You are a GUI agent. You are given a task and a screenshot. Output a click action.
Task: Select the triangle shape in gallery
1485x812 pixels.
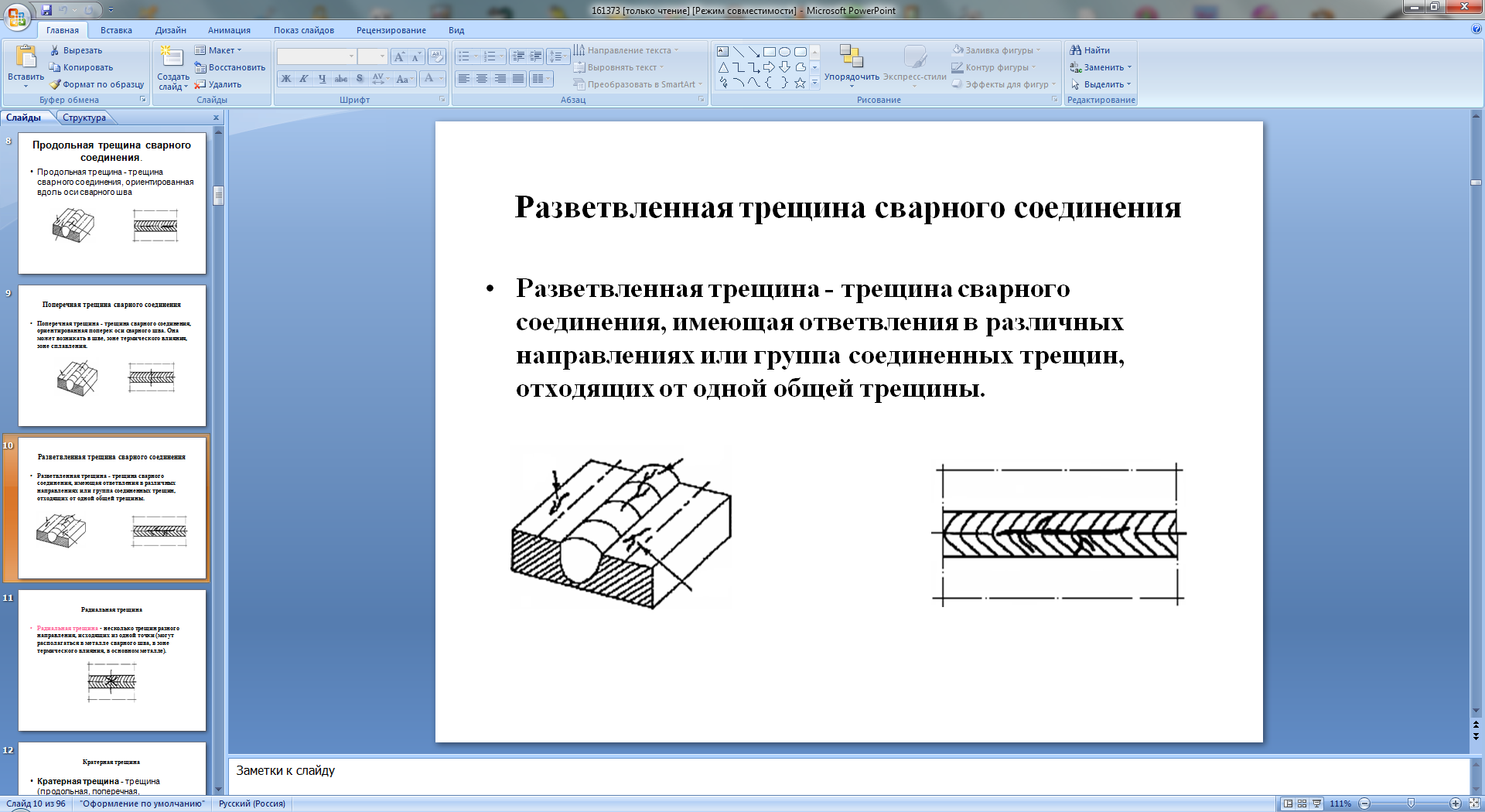723,67
